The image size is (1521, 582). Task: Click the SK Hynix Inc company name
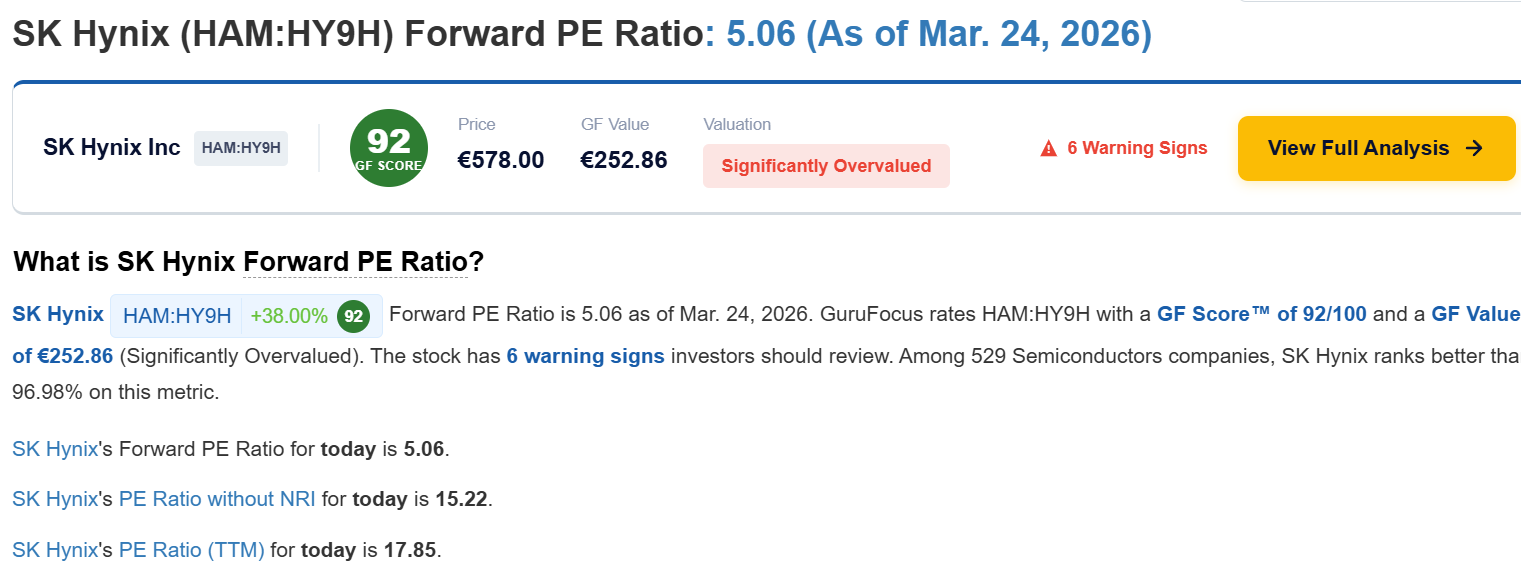(112, 148)
